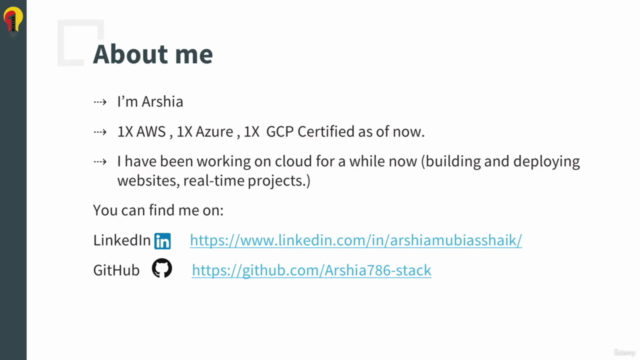This screenshot has height=360, width=640.
Task: Click the arrow bullet beside "I have been working"
Action: click(100, 162)
